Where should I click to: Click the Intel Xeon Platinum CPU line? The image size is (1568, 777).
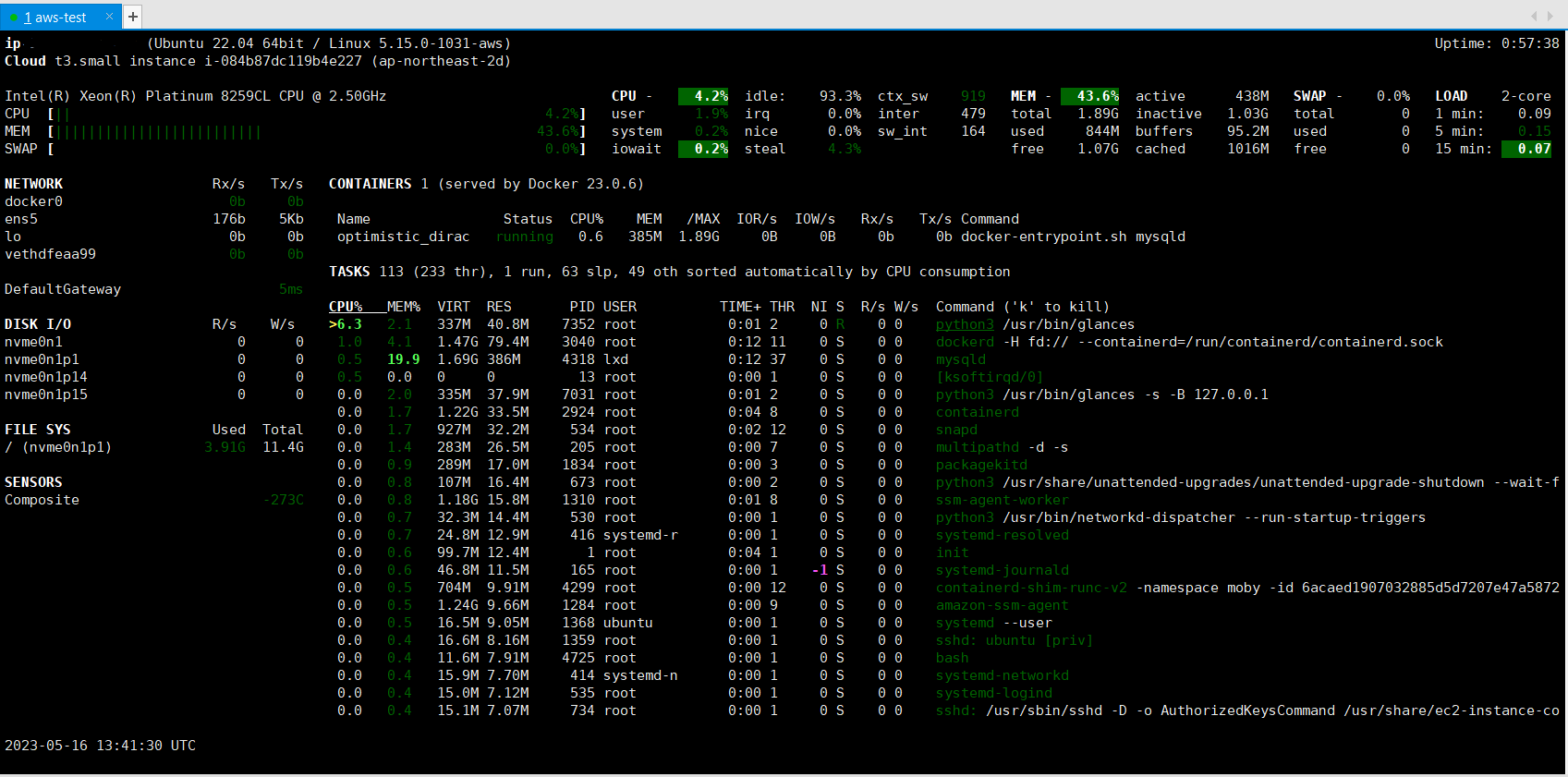tap(195, 96)
